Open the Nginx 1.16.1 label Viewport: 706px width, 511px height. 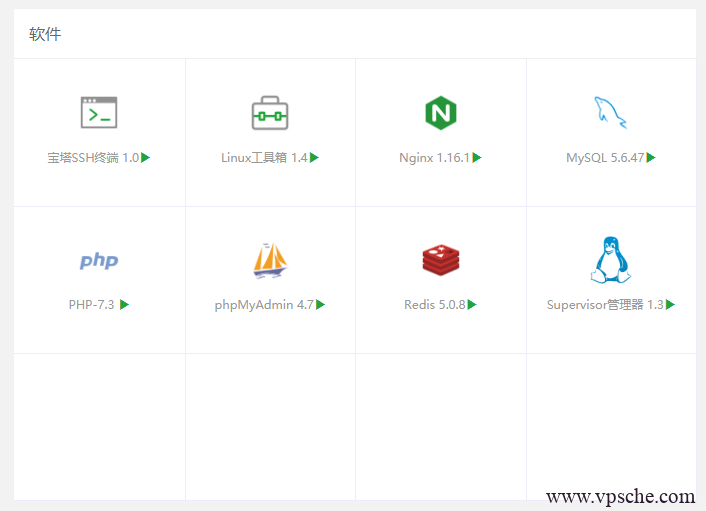[434, 158]
